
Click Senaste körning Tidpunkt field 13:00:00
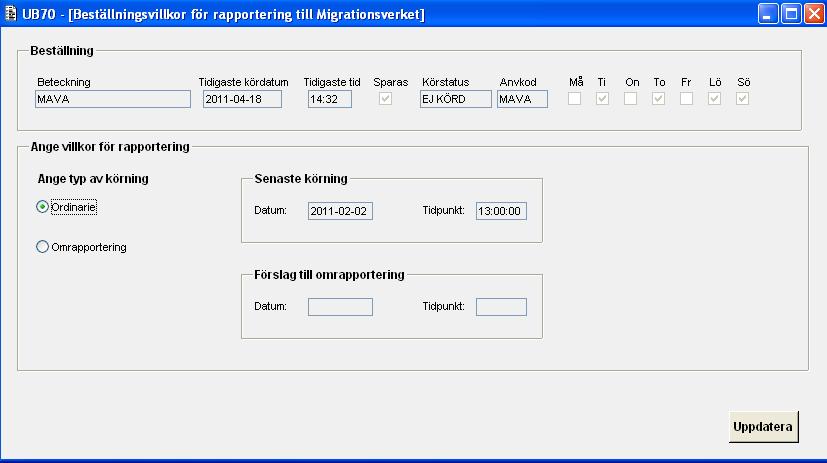[501, 211]
